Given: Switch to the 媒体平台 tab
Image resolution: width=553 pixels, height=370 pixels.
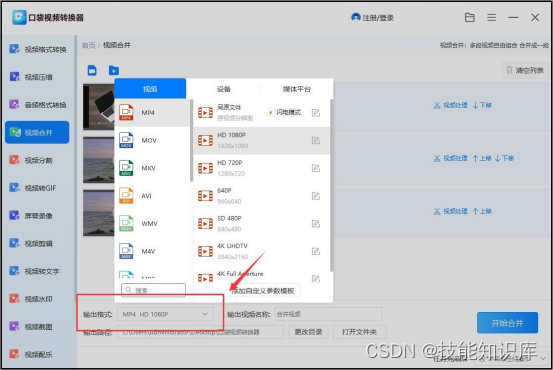Looking at the screenshot, I should point(297,89).
